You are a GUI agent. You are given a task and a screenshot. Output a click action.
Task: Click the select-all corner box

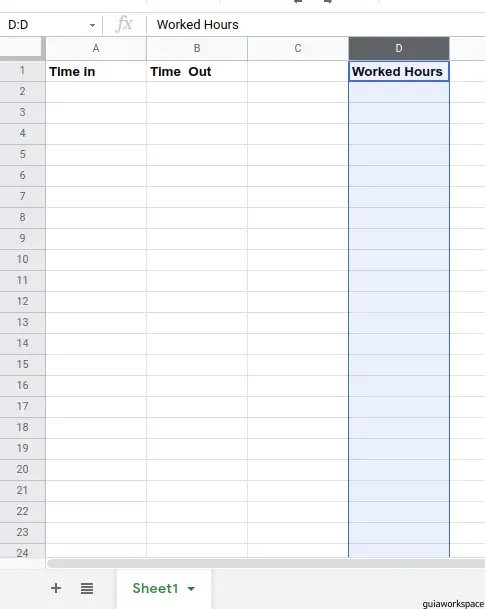22,48
